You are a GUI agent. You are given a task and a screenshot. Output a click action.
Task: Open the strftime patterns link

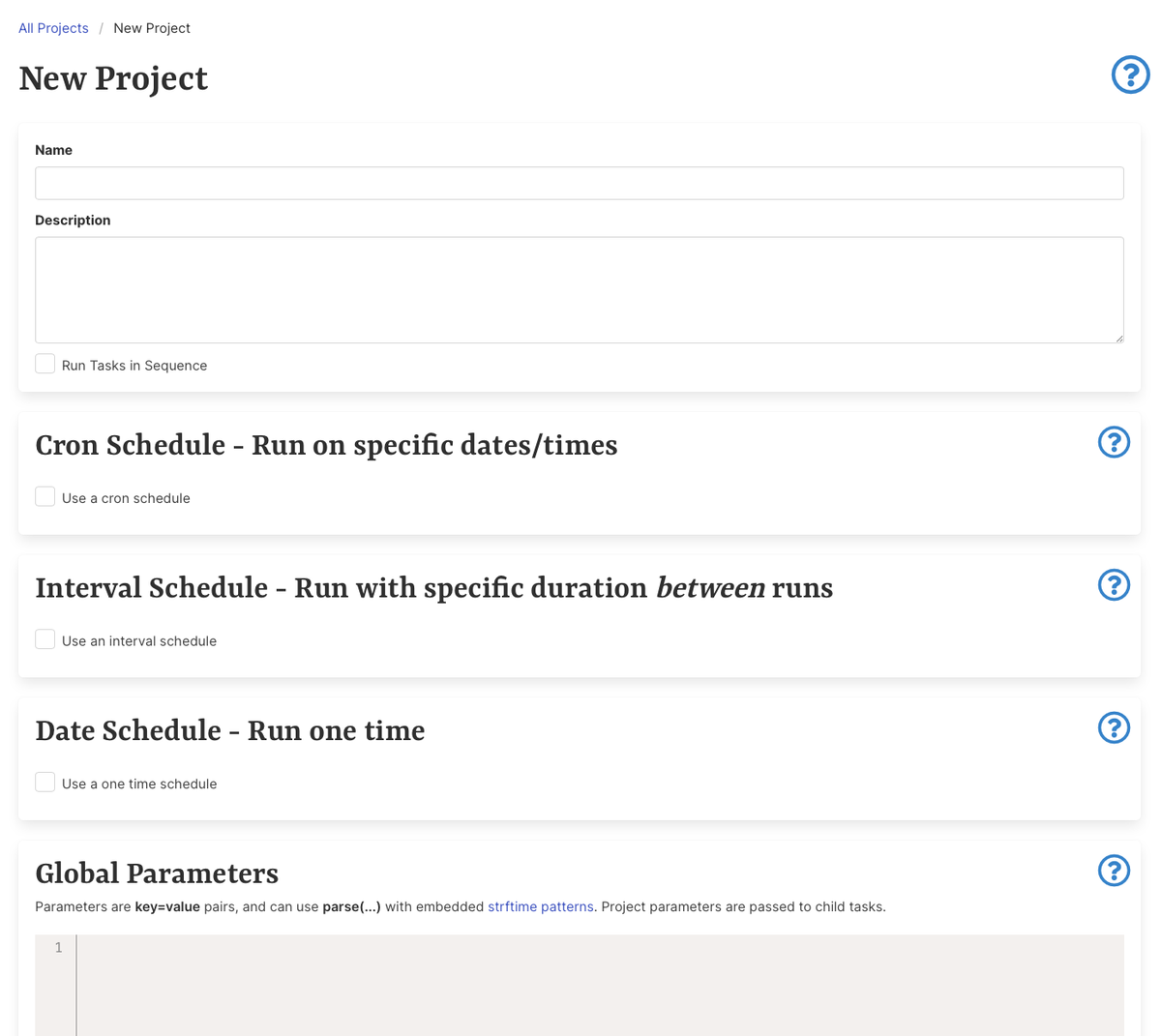(540, 906)
